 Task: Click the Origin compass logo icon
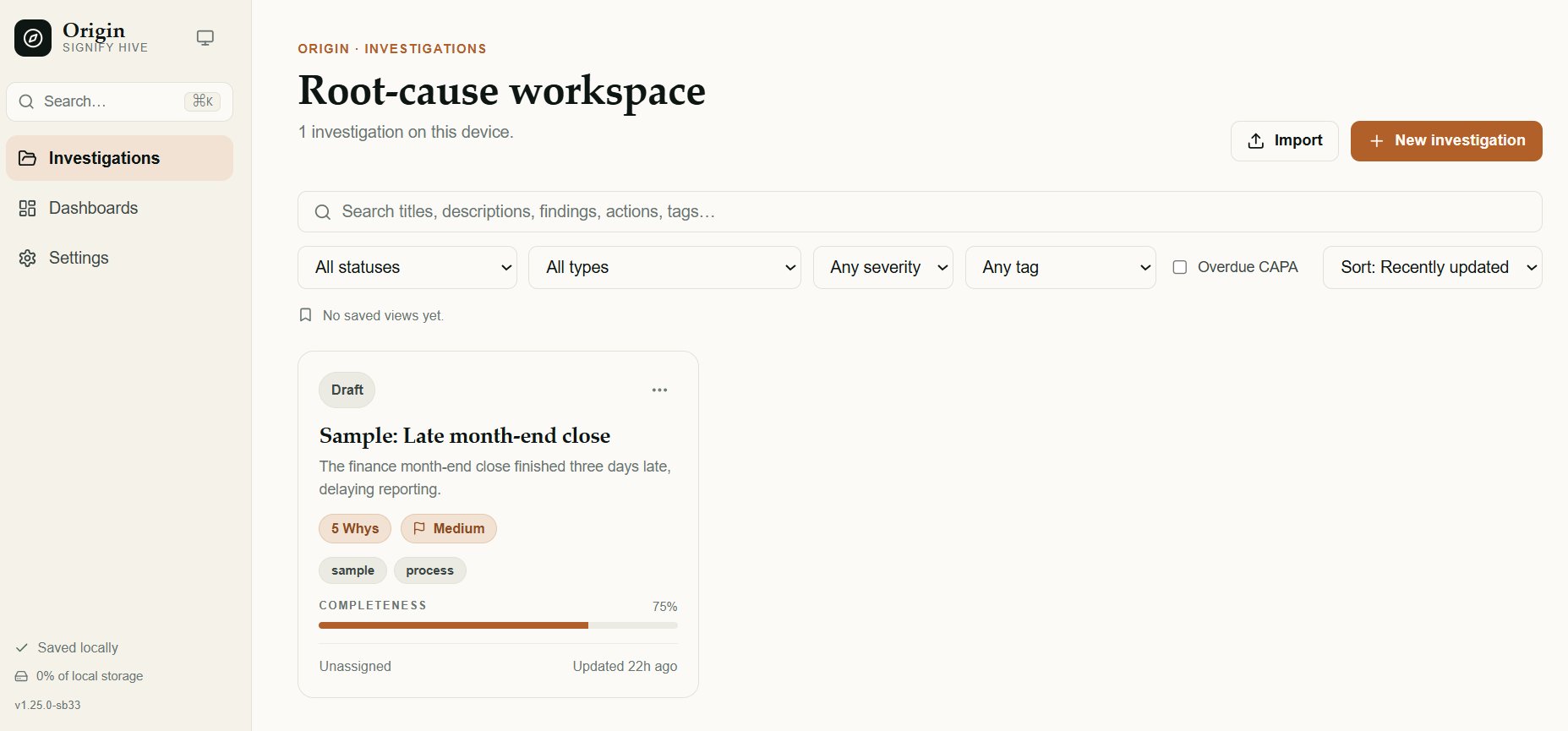tap(33, 38)
